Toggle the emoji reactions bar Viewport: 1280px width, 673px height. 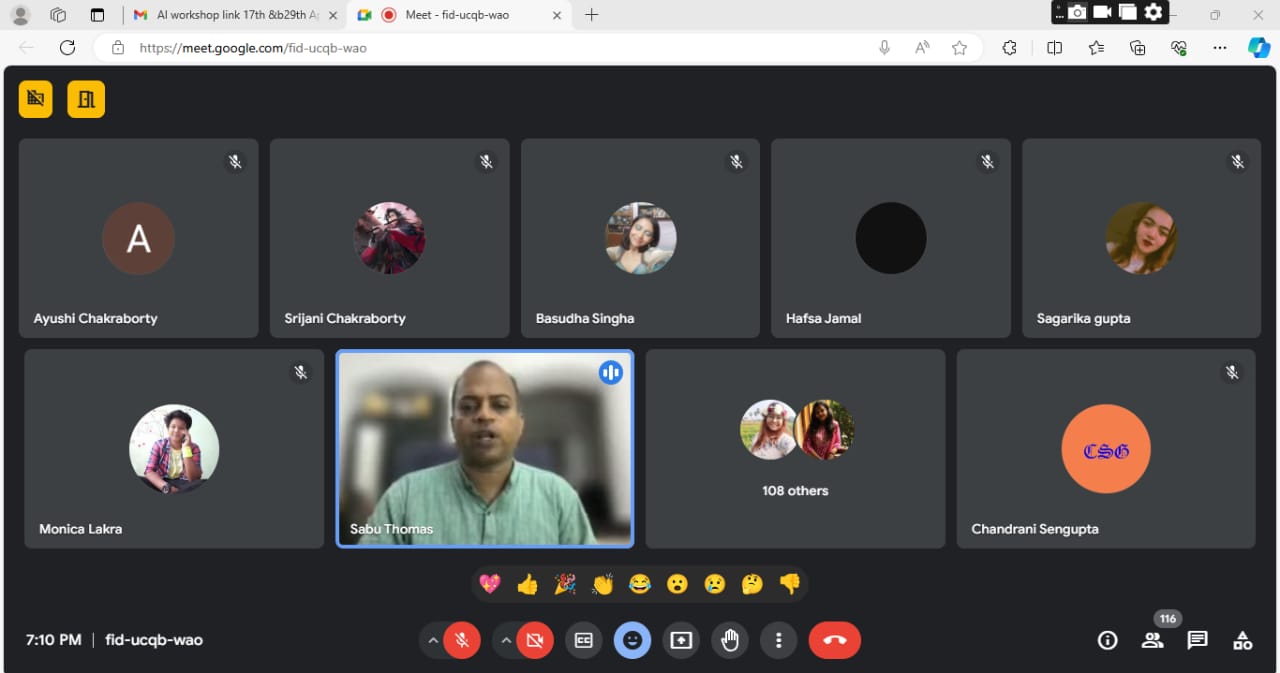(x=632, y=640)
